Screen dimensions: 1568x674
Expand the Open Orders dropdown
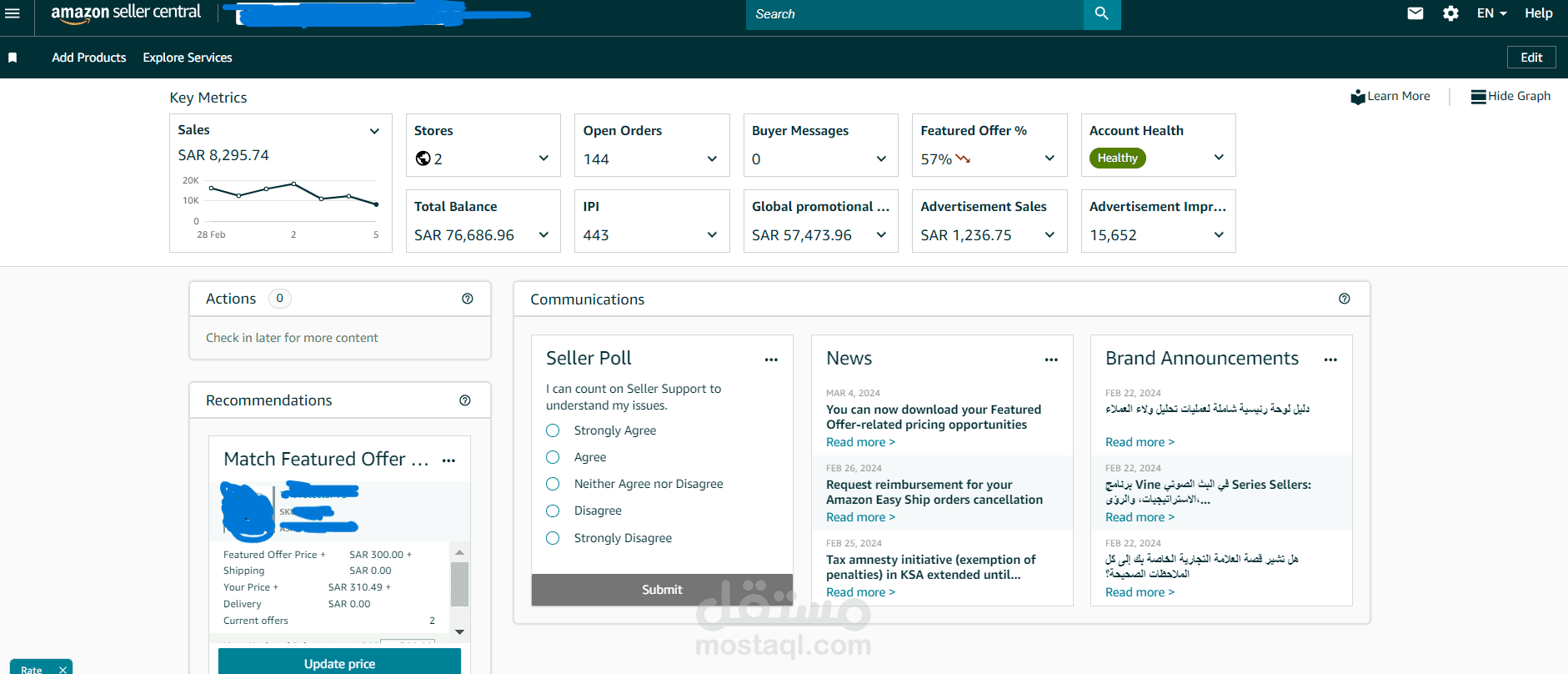(x=712, y=158)
